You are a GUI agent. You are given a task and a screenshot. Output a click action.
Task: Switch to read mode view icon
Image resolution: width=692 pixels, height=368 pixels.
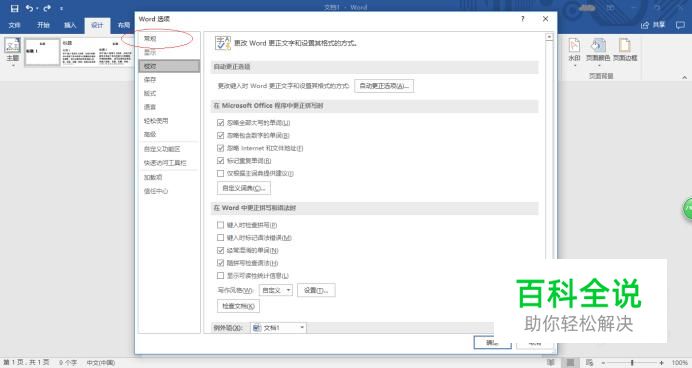[x=551, y=363]
